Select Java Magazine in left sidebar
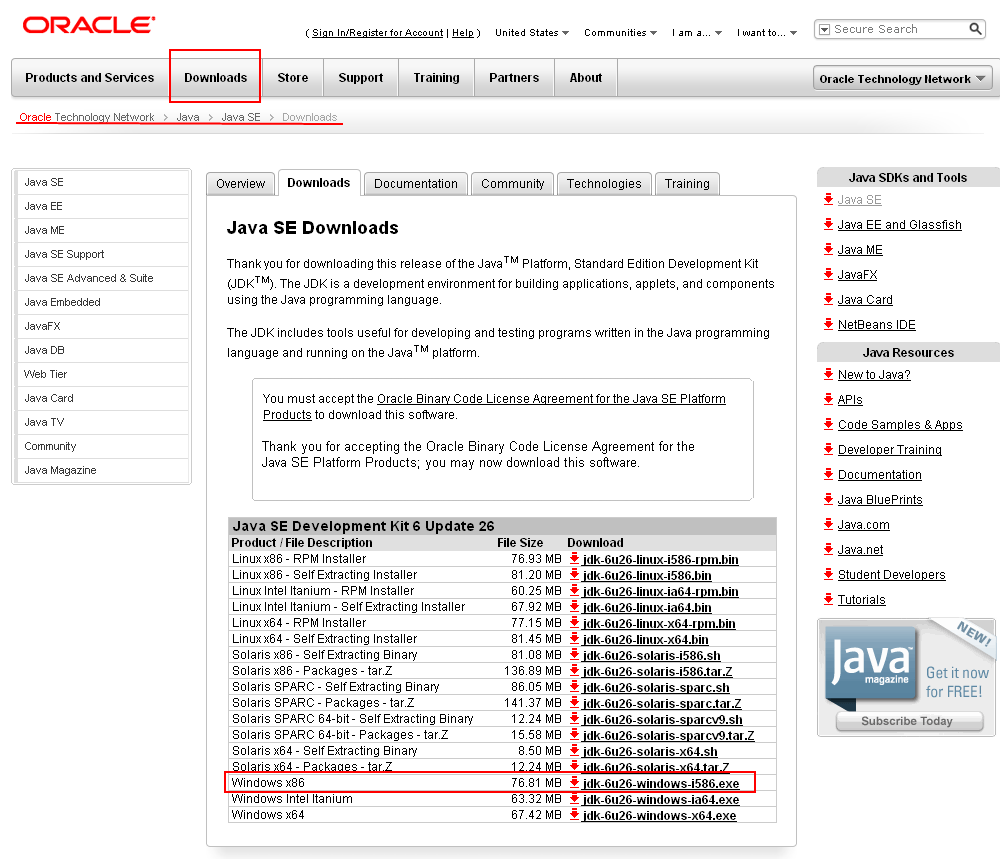The width and height of the screenshot is (1000, 859). 103,470
